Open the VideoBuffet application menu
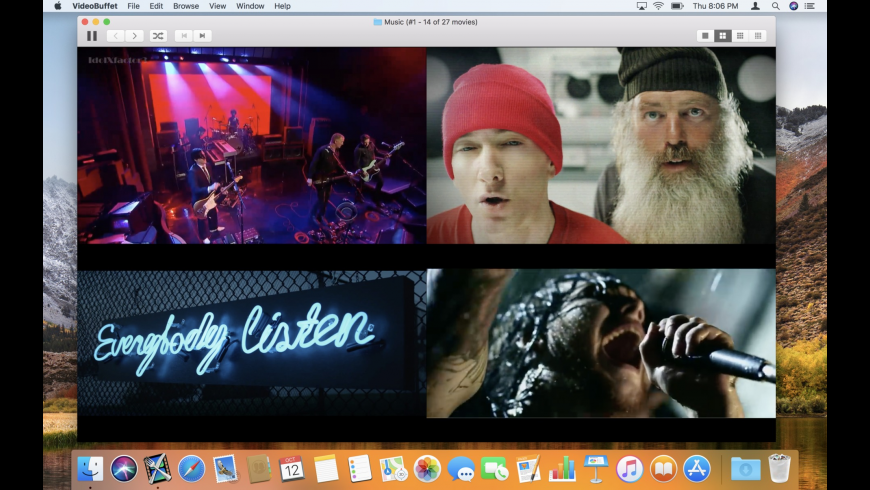 (x=94, y=6)
